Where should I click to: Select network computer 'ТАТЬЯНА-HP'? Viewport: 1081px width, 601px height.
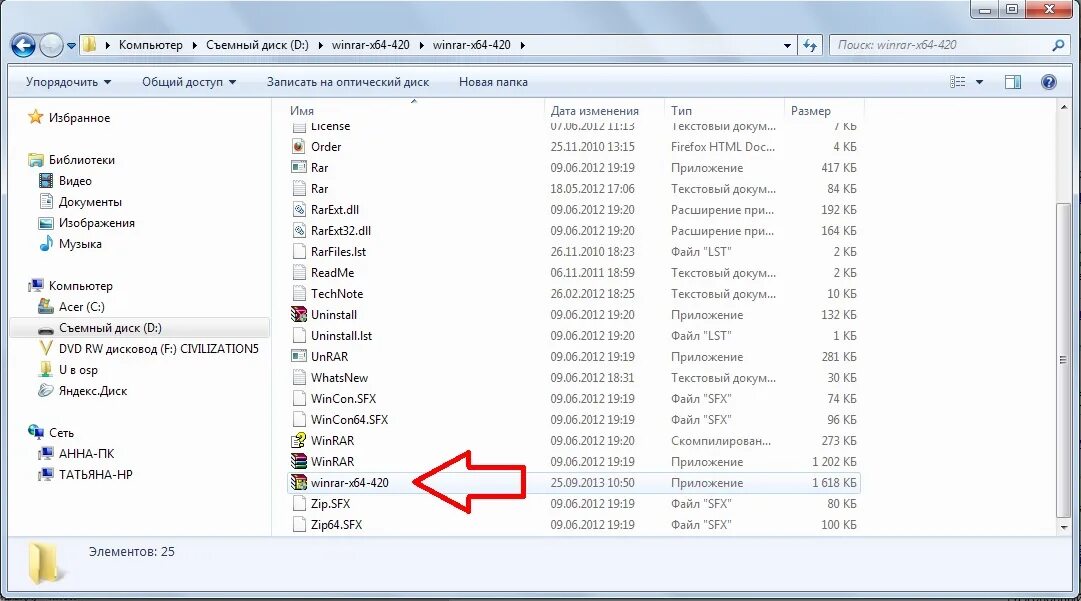pyautogui.click(x=96, y=475)
